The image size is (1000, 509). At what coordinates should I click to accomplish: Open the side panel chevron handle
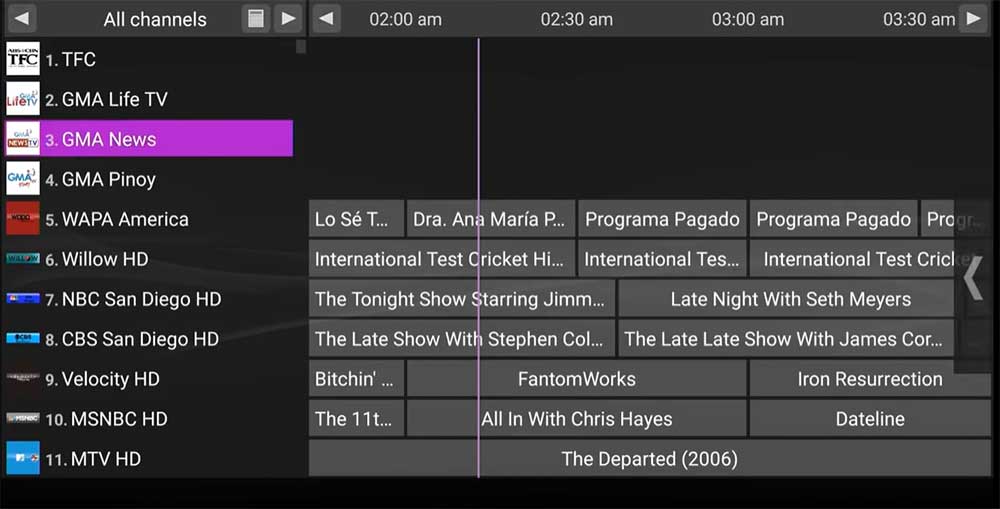pos(973,278)
